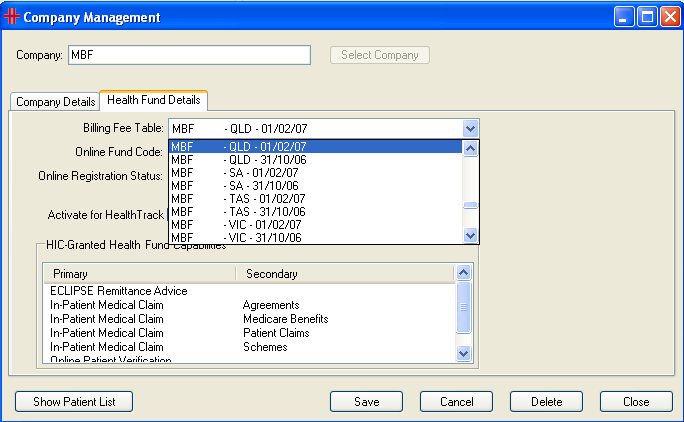This screenshot has height=422, width=684.
Task: Click the Company name input field
Action: point(189,55)
